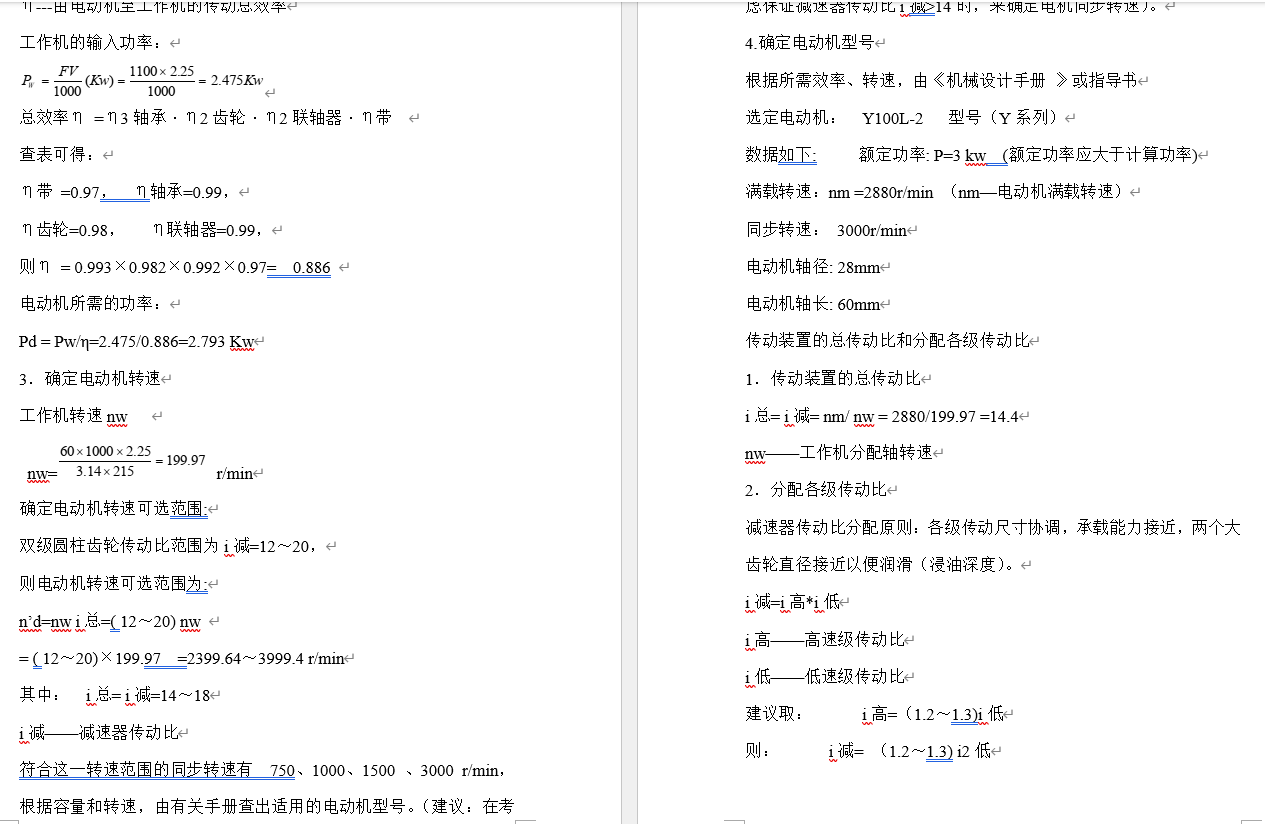1265x824 pixels.
Task: Click the line 'η齿轮=0.98, η联轴器=0.99'
Action: [144, 230]
